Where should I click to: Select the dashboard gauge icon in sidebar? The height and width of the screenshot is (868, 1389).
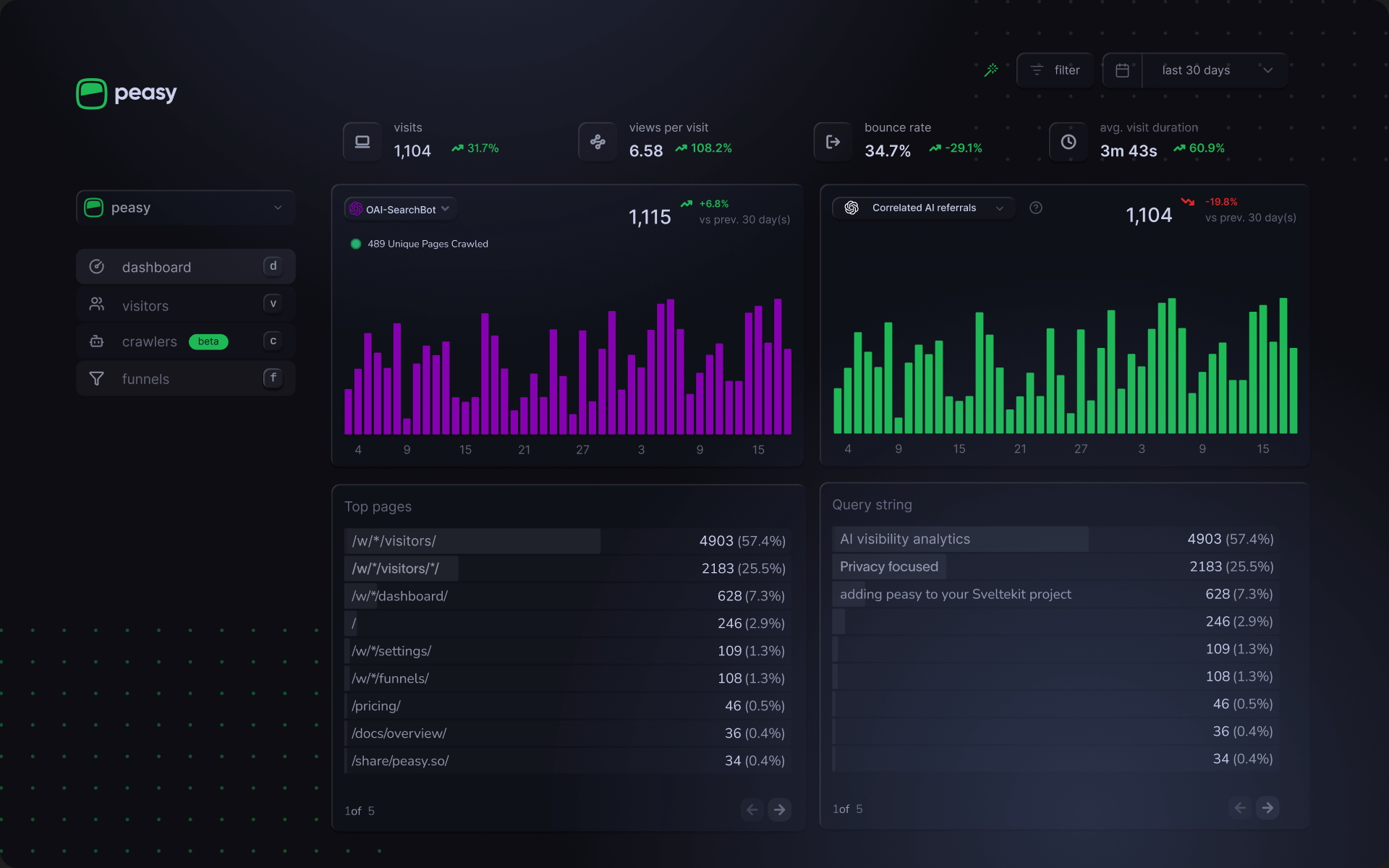coord(96,266)
